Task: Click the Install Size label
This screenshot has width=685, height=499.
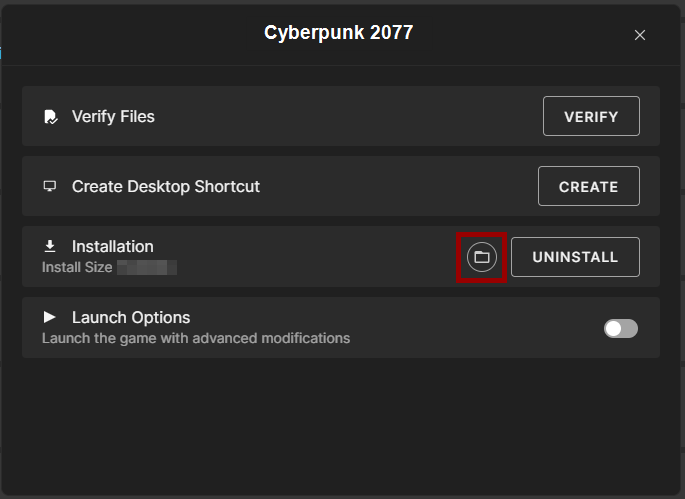Action: (77, 268)
